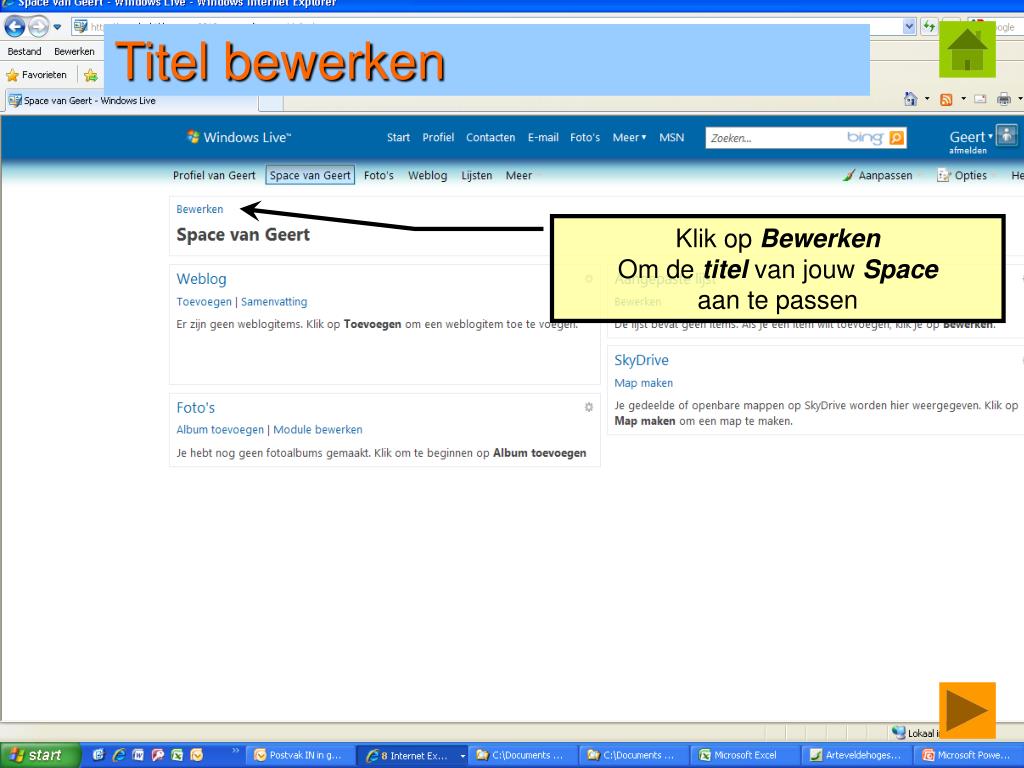Image resolution: width=1024 pixels, height=768 pixels.
Task: Open Weblog in the sub-navigation bar
Action: (x=428, y=176)
